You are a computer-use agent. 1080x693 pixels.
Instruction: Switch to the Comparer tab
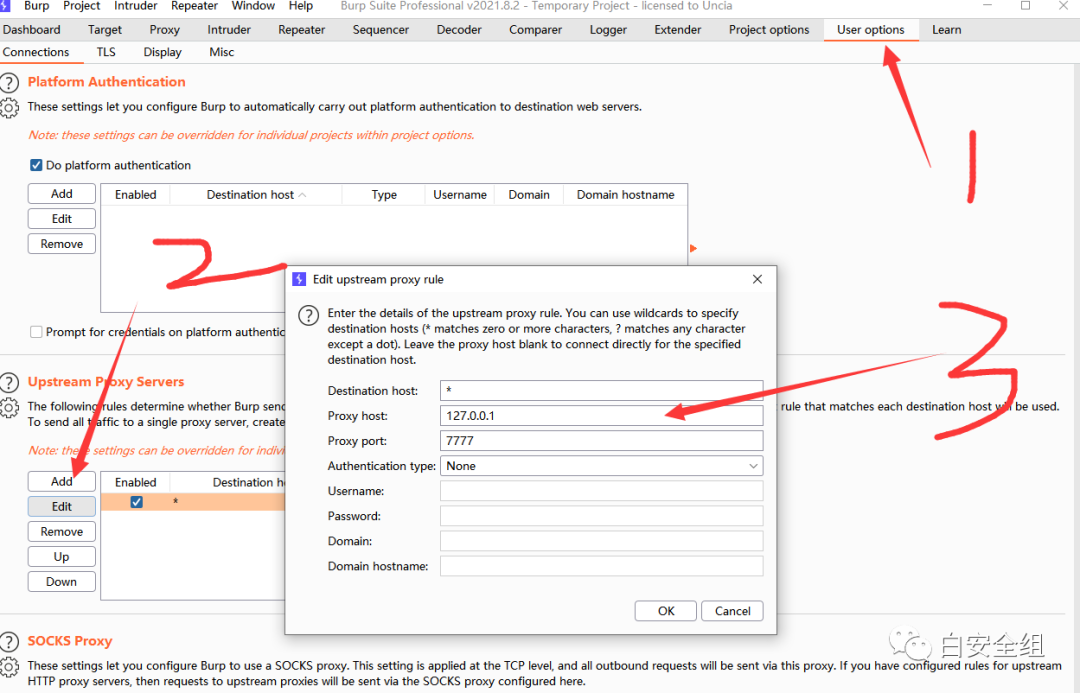click(535, 30)
